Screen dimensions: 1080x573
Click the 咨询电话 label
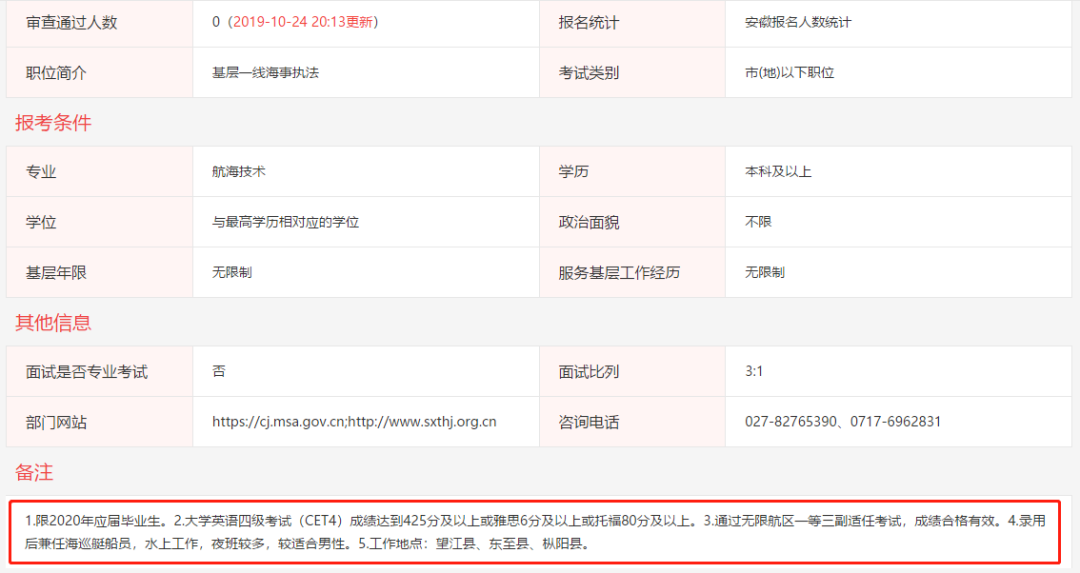click(589, 422)
